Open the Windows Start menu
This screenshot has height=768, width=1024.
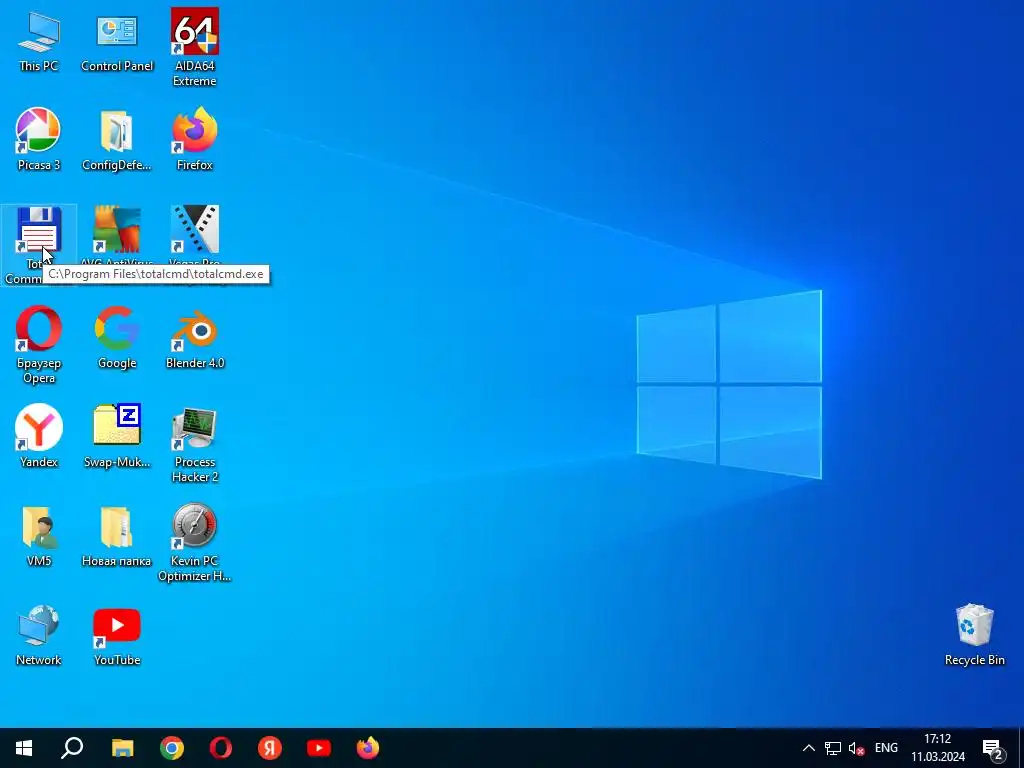click(x=24, y=748)
